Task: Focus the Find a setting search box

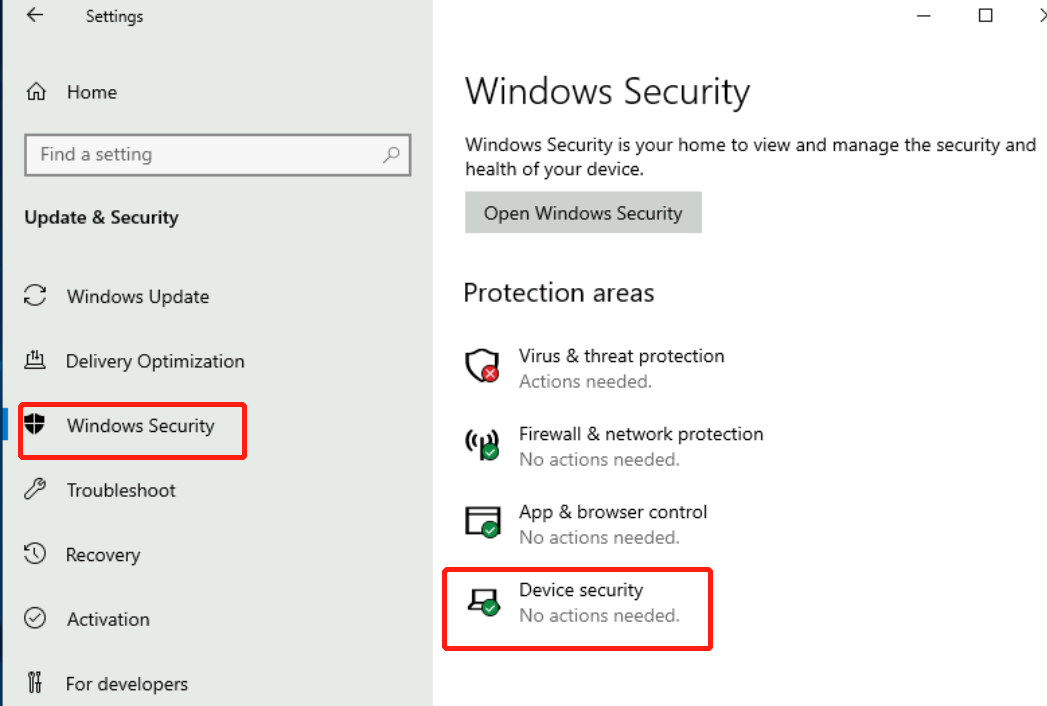Action: point(205,155)
